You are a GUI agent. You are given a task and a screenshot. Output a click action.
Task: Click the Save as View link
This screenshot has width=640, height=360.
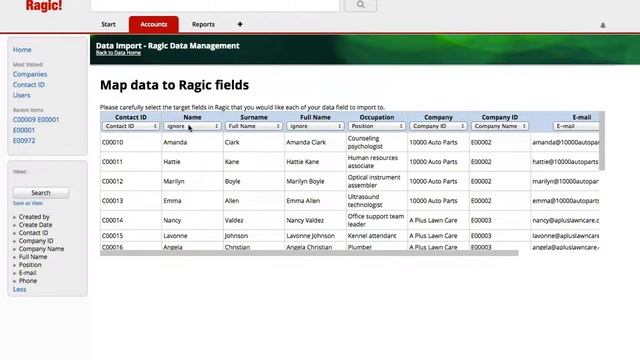click(27, 203)
